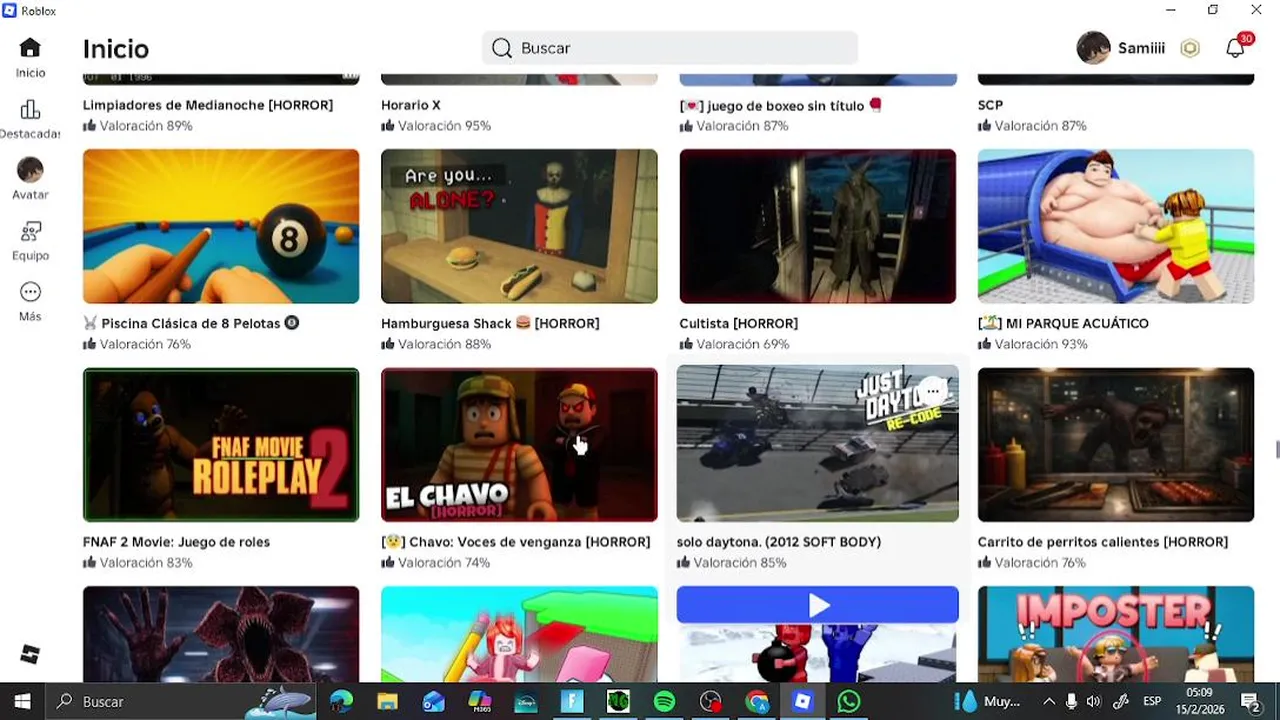
Task: Open Google Chrome from taskbar
Action: click(757, 702)
